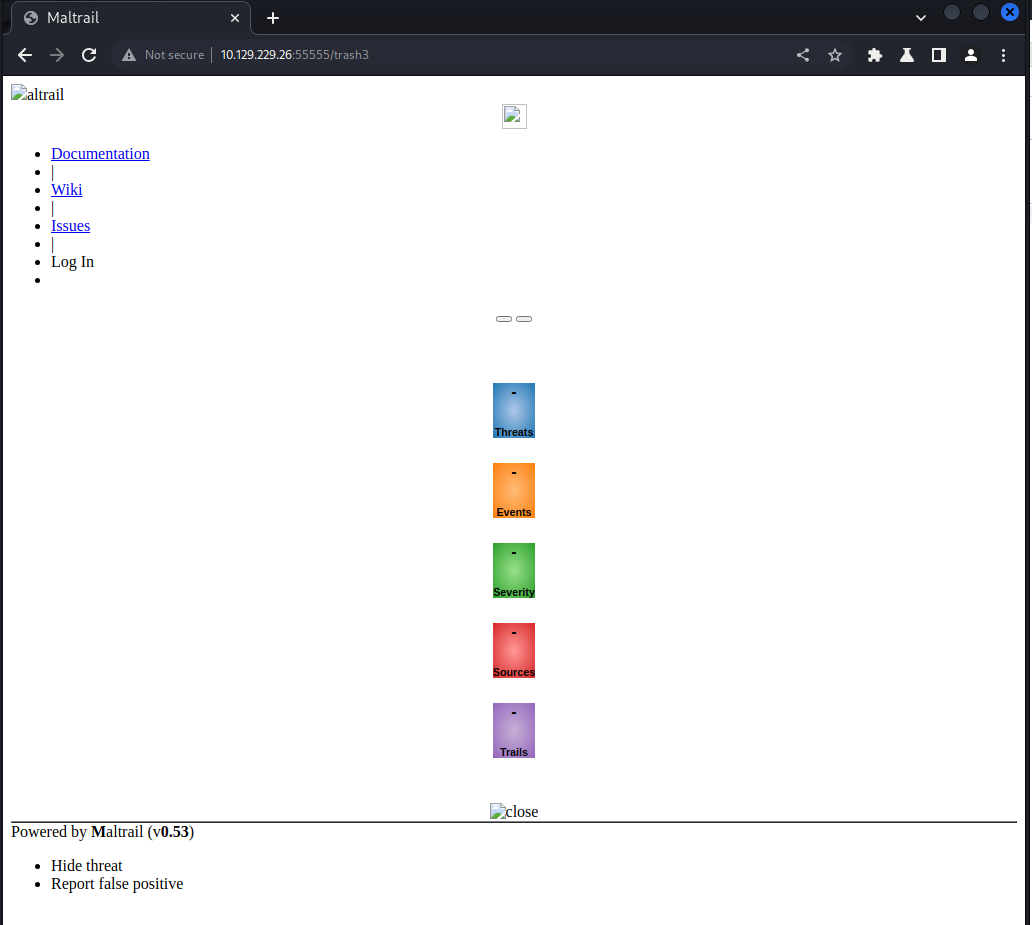Screen dimensions: 1032x925
Task: Expand the tab search chevron
Action: [921, 18]
